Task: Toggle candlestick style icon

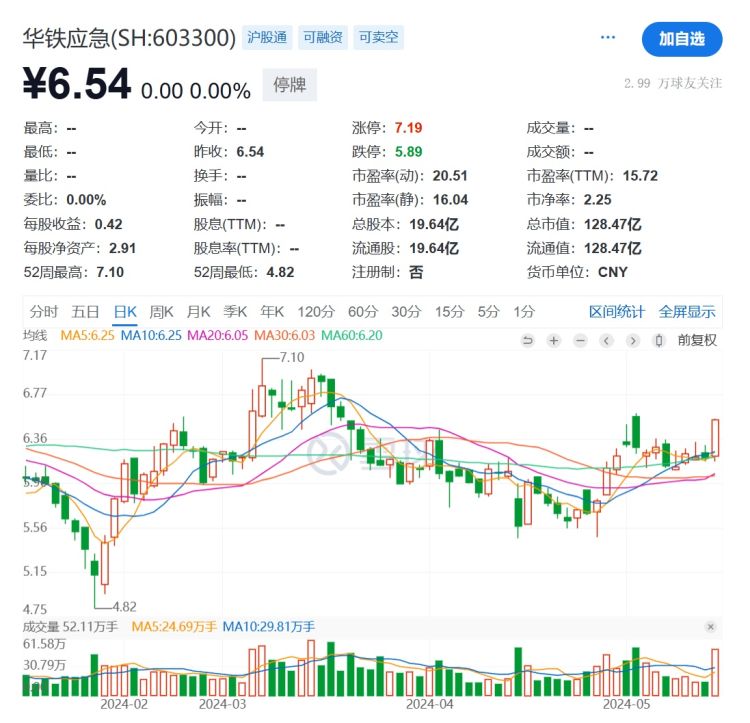Action: (x=659, y=340)
